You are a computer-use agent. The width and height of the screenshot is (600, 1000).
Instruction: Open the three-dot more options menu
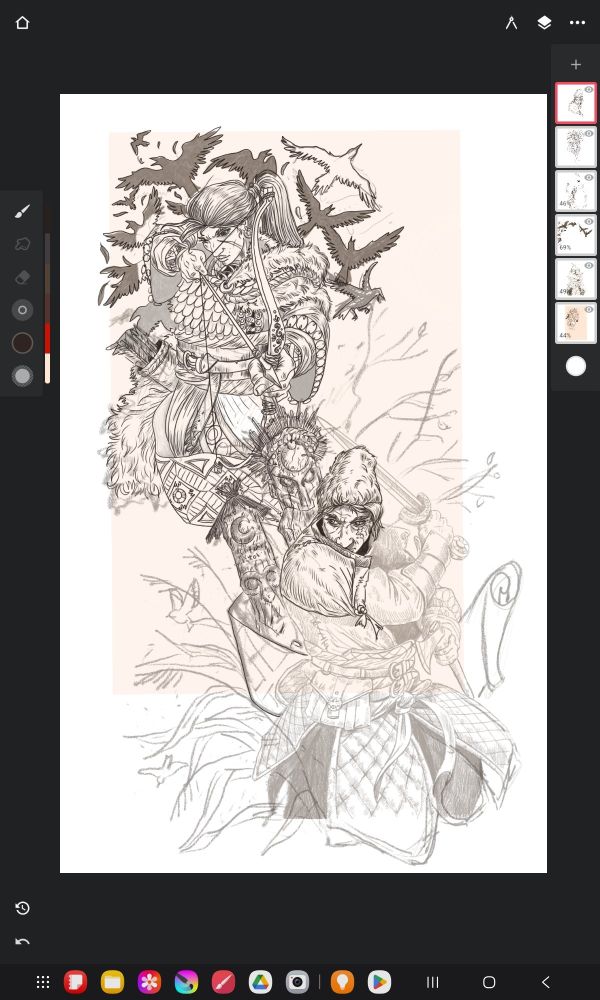(x=578, y=23)
